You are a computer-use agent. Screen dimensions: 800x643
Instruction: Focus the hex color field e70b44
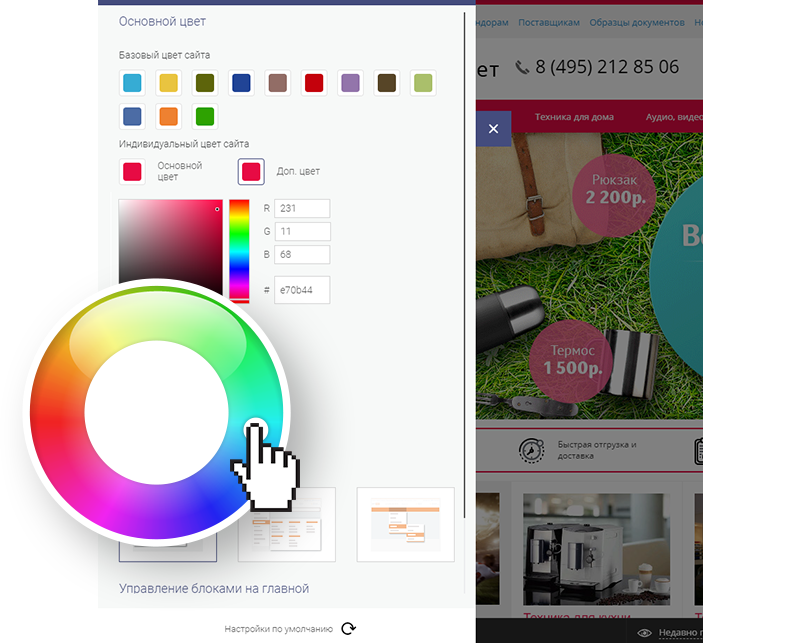coord(302,290)
